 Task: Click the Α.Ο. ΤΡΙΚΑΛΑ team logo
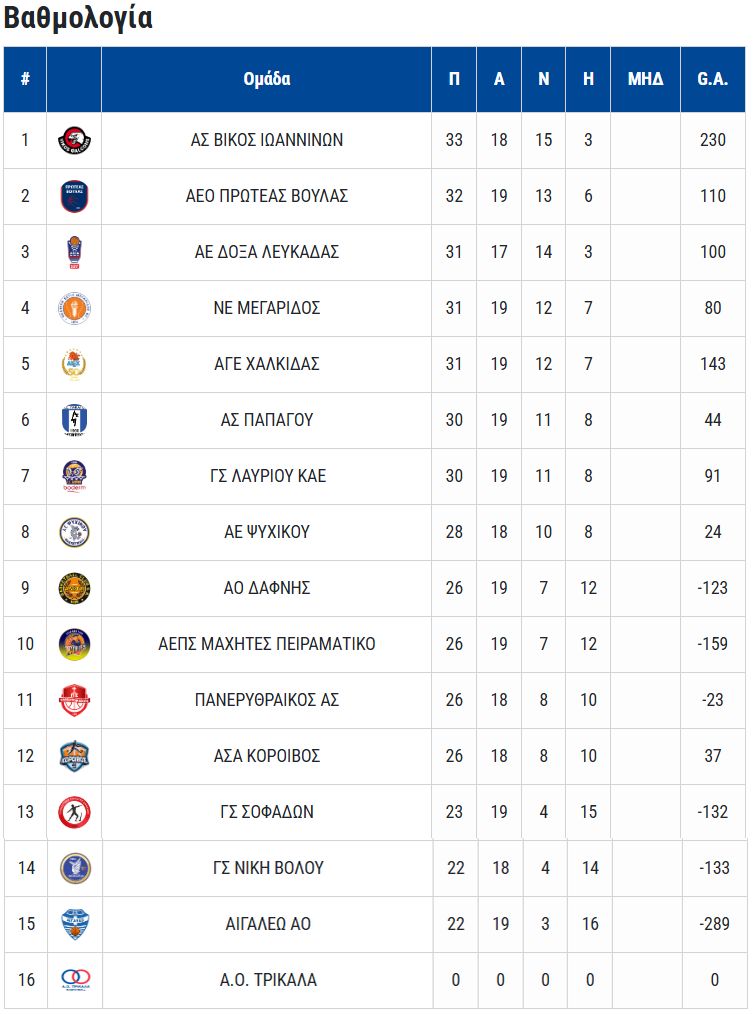coord(75,981)
